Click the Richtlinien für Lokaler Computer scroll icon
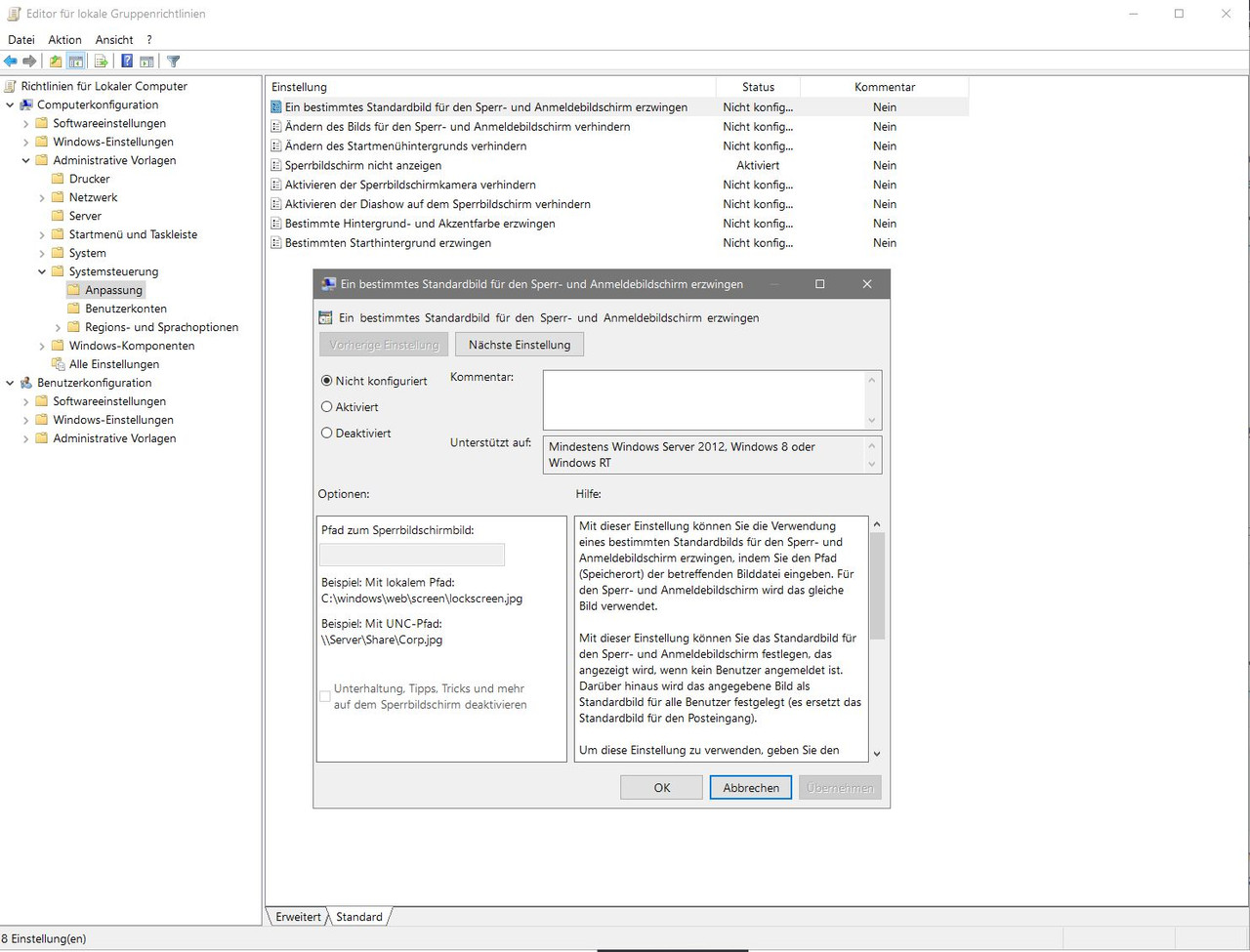Image resolution: width=1250 pixels, height=952 pixels. (x=10, y=86)
